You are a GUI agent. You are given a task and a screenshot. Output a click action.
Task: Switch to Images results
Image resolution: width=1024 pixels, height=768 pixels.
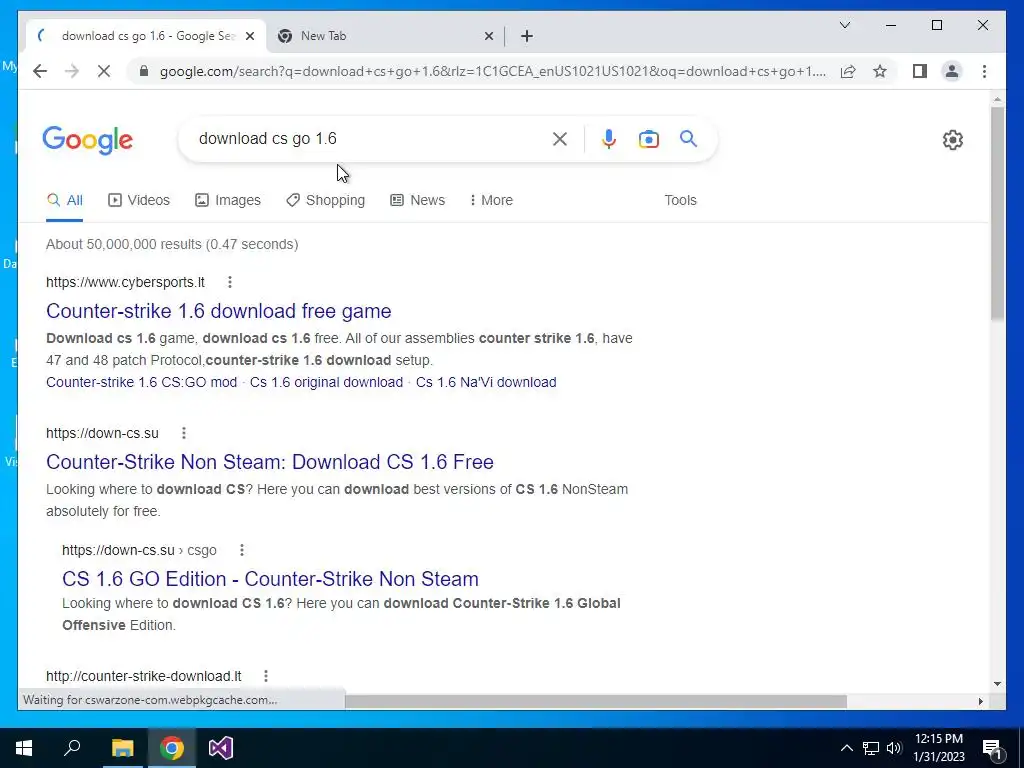click(228, 200)
